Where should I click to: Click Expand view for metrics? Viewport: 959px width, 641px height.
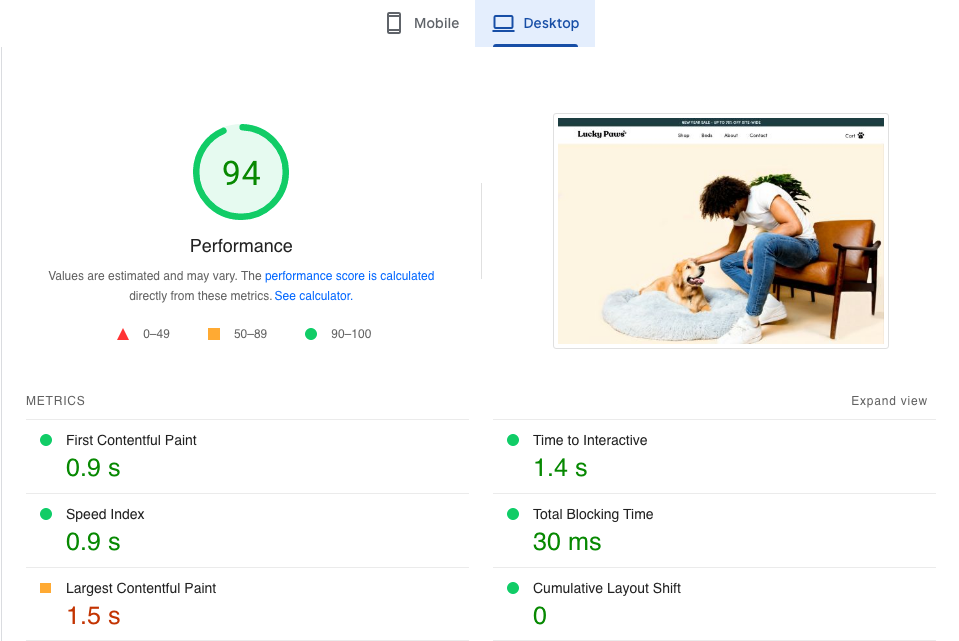click(x=888, y=401)
